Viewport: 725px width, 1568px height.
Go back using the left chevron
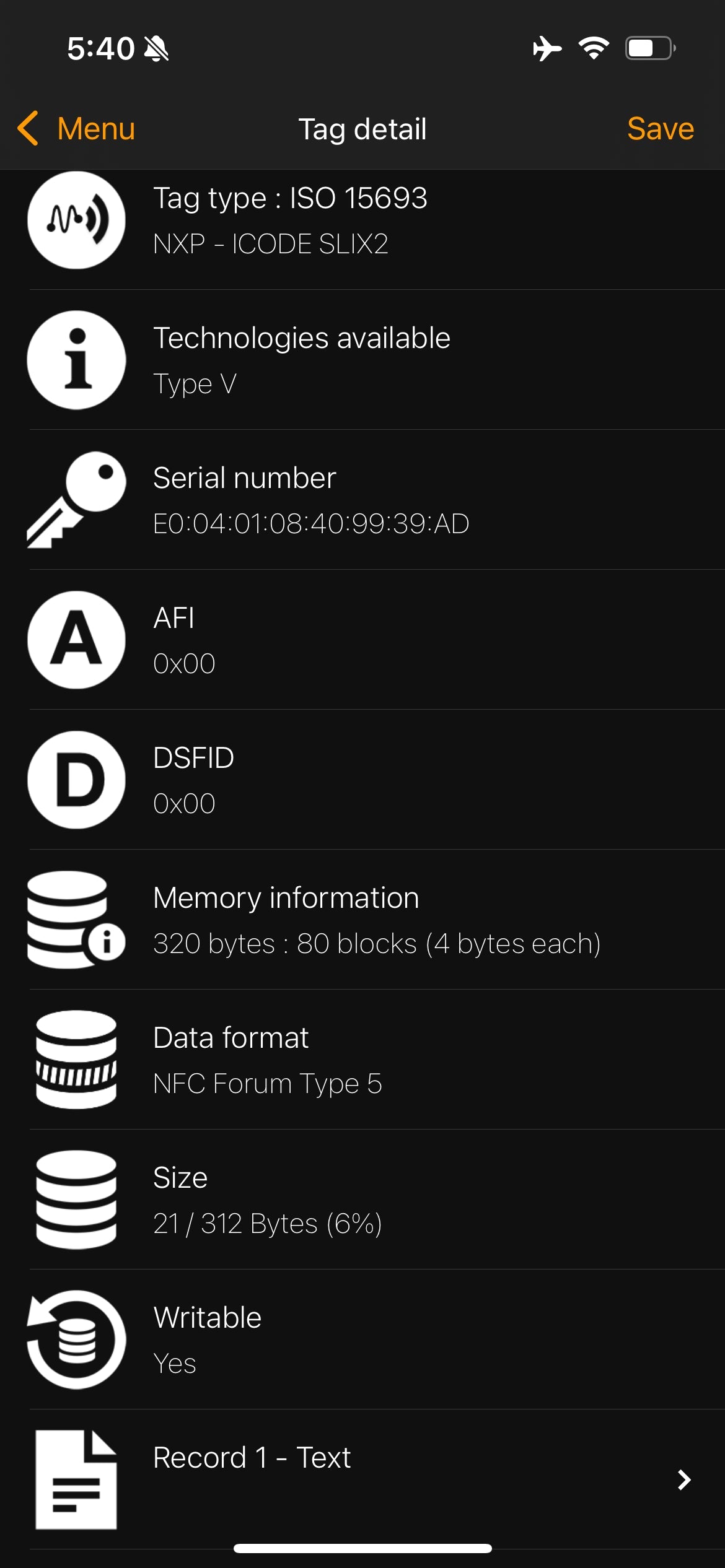click(29, 129)
